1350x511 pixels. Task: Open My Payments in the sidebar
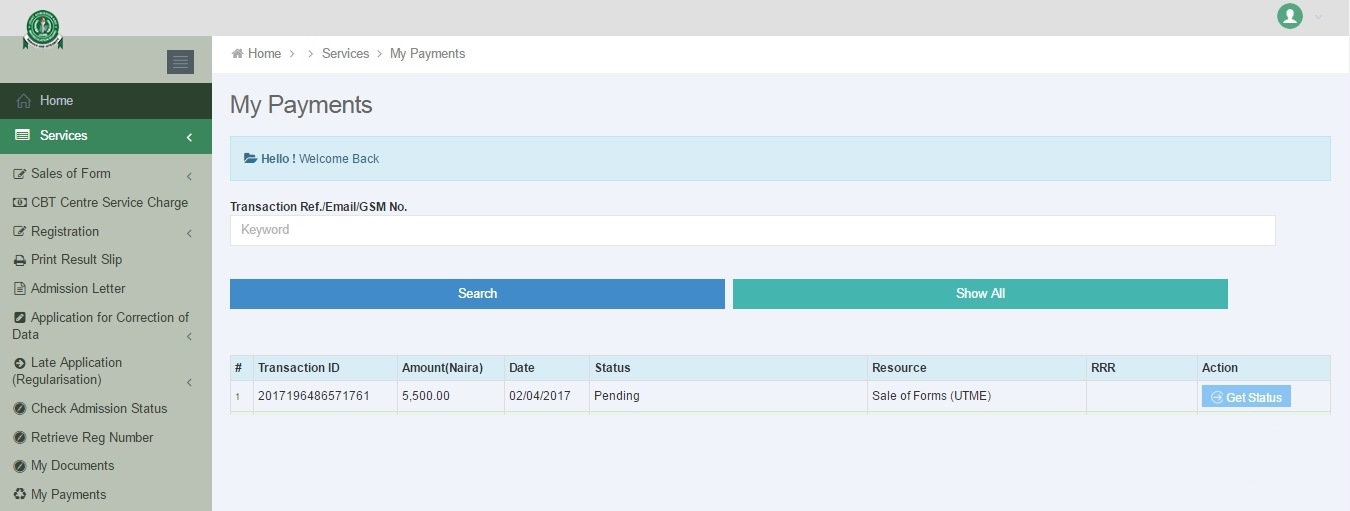click(68, 494)
